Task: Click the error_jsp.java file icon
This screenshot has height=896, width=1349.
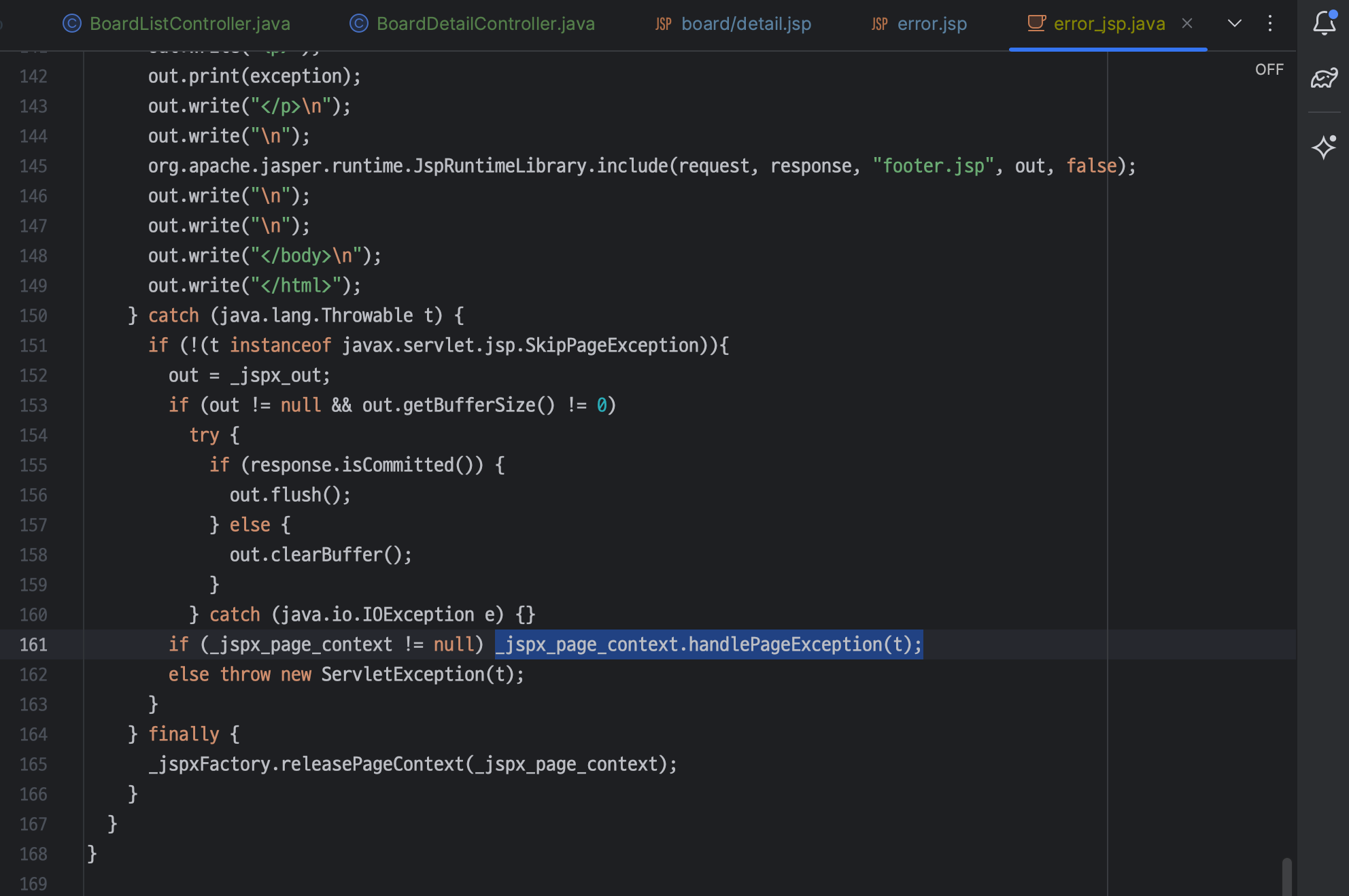Action: point(1036,23)
